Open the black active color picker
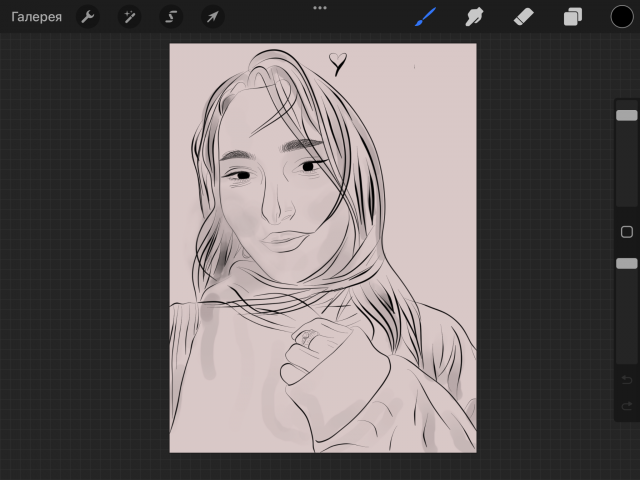 point(622,17)
